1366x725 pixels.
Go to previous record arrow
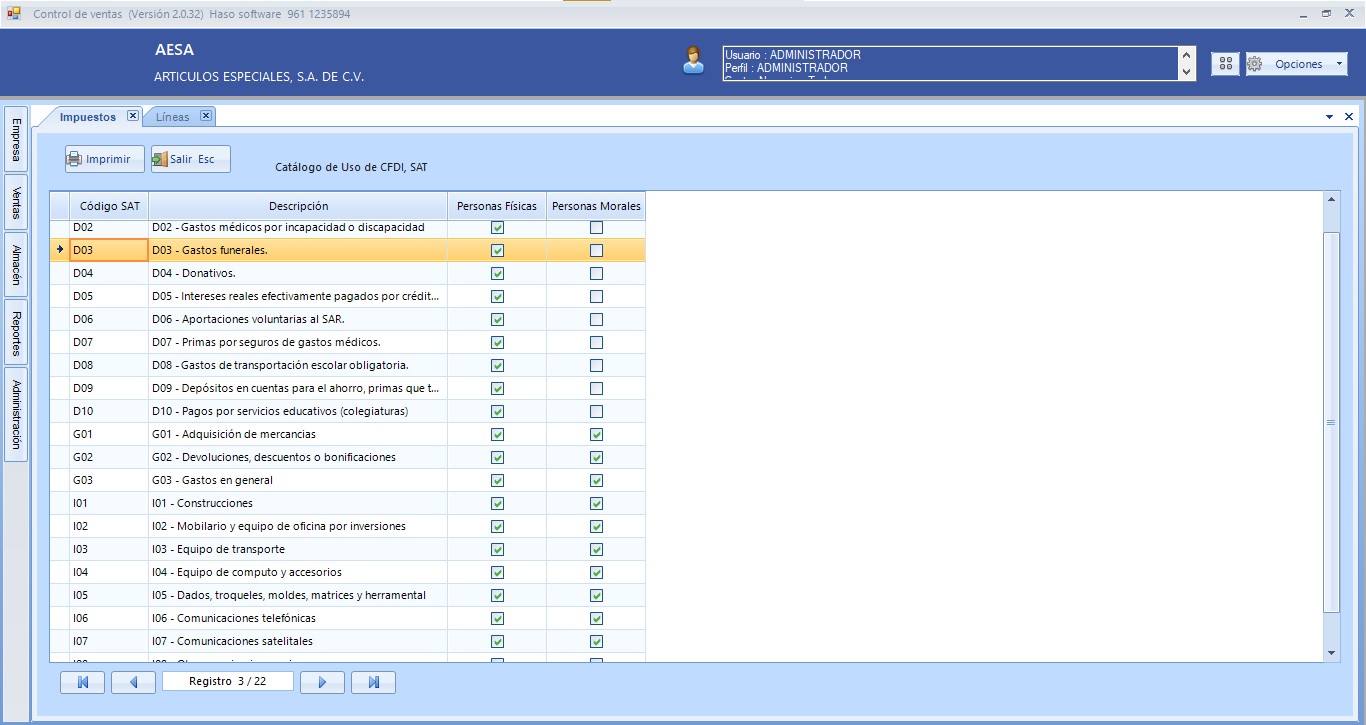pos(133,682)
